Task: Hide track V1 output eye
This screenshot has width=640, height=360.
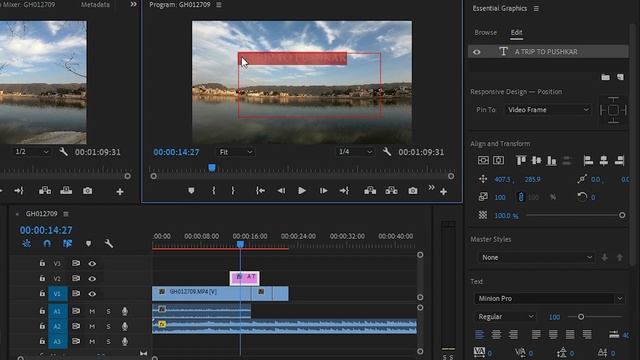Action: point(92,294)
